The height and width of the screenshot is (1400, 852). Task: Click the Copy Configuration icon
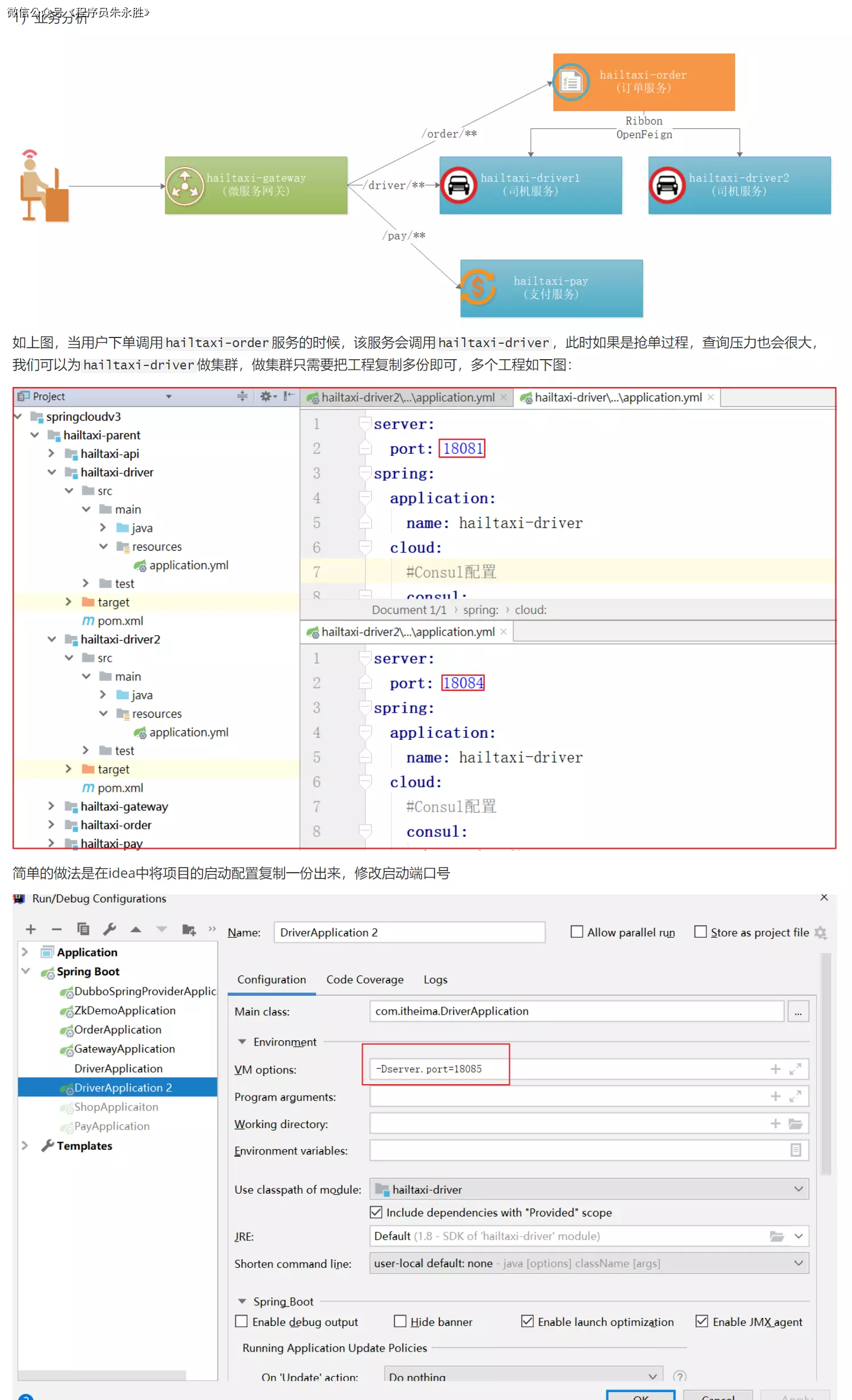coord(83,930)
